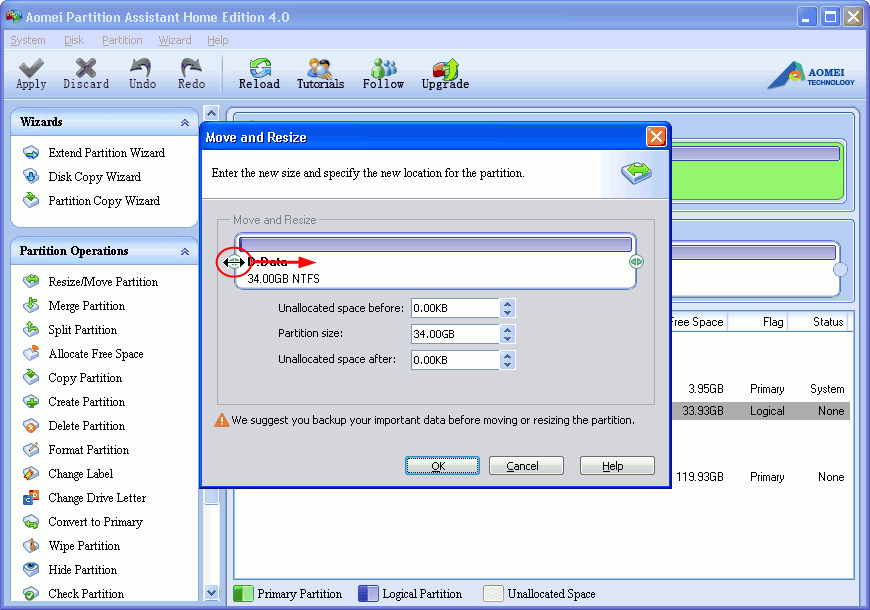Click Logical Partition legend swatch
Viewport: 870px width, 610px height.
pos(368,593)
